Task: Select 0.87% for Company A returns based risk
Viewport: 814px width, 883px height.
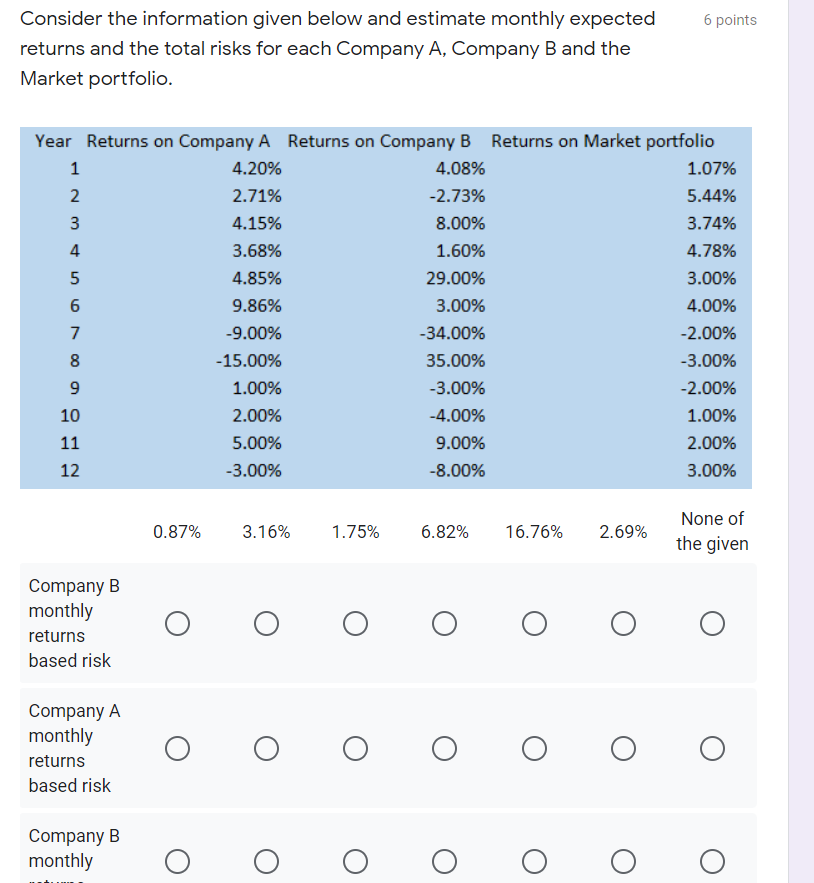Action: (x=177, y=748)
